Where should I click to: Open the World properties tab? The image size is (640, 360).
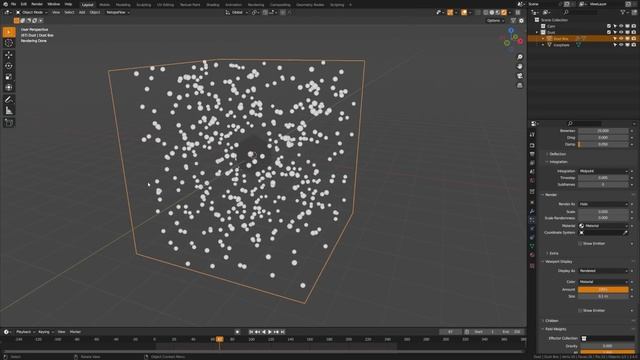tap(532, 180)
